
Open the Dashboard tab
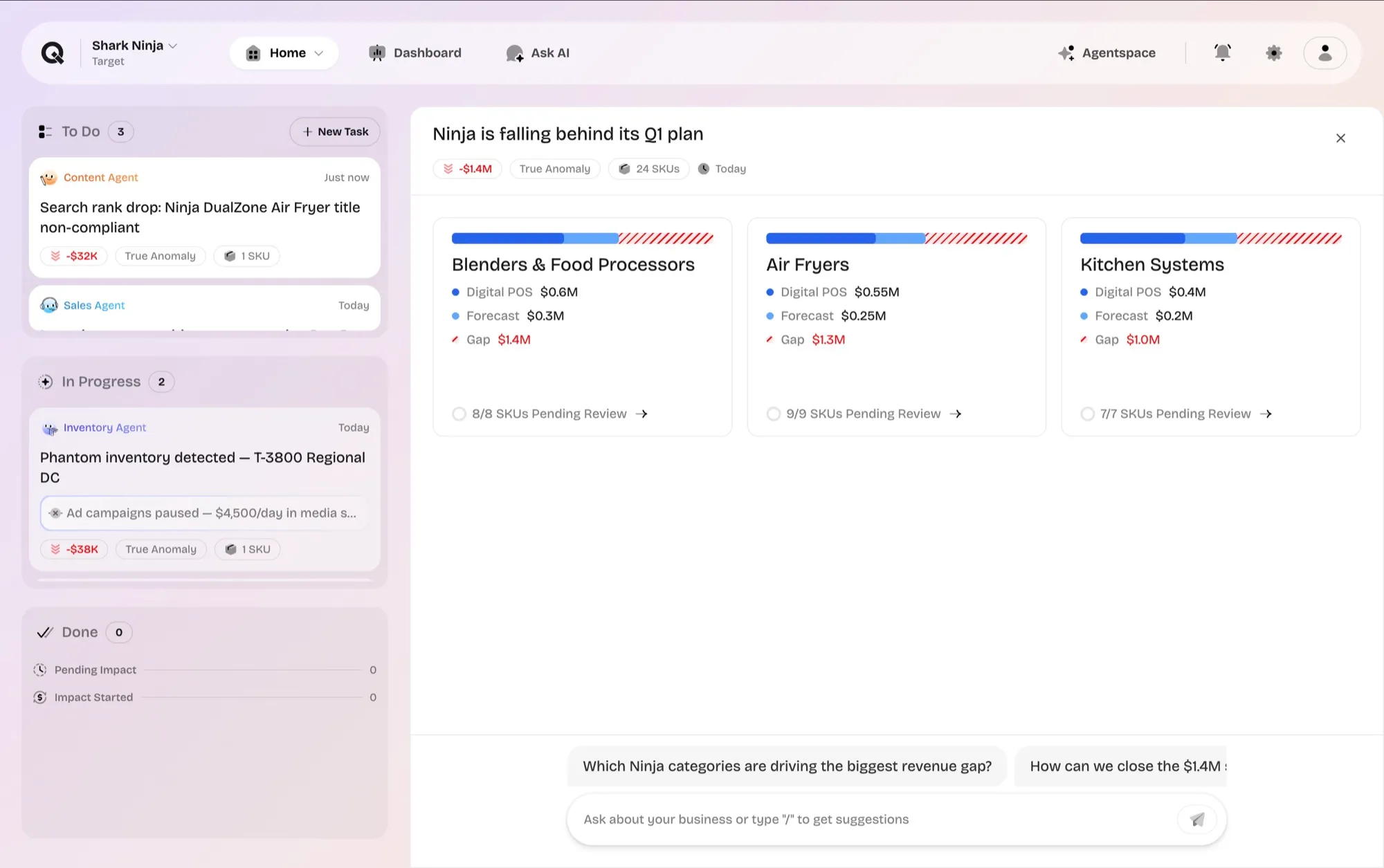coord(415,53)
